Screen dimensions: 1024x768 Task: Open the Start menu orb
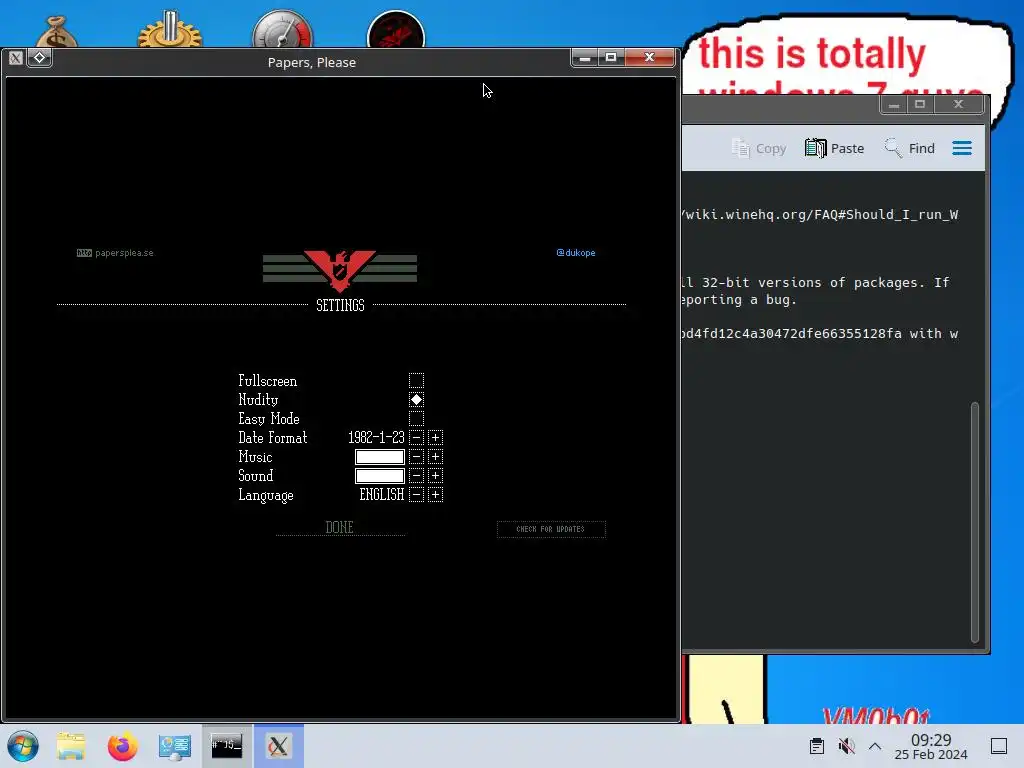click(23, 746)
